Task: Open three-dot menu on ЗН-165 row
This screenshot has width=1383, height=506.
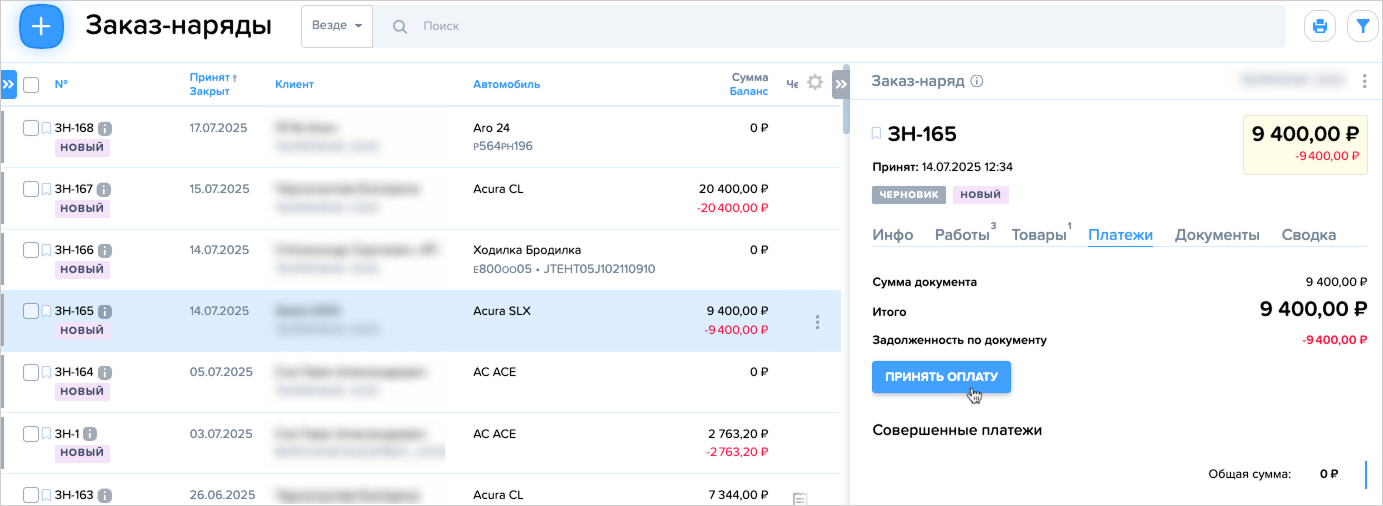Action: (817, 322)
